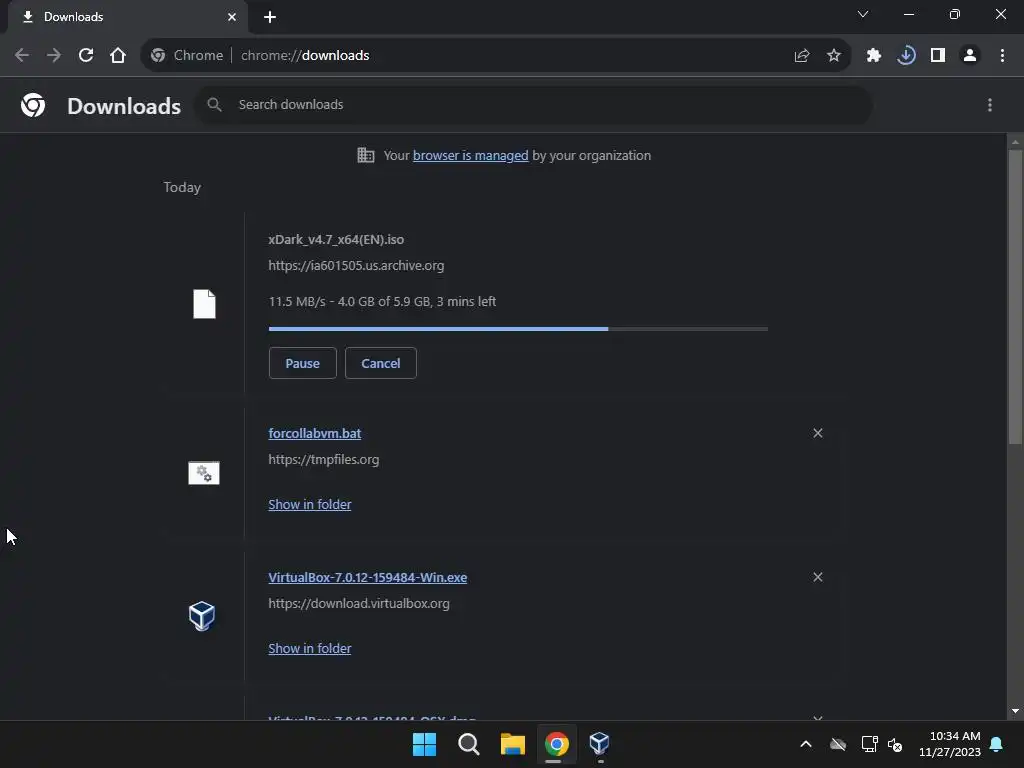Click the OneDrive cloud tray icon
Screen dimensions: 1024x768
click(838, 744)
